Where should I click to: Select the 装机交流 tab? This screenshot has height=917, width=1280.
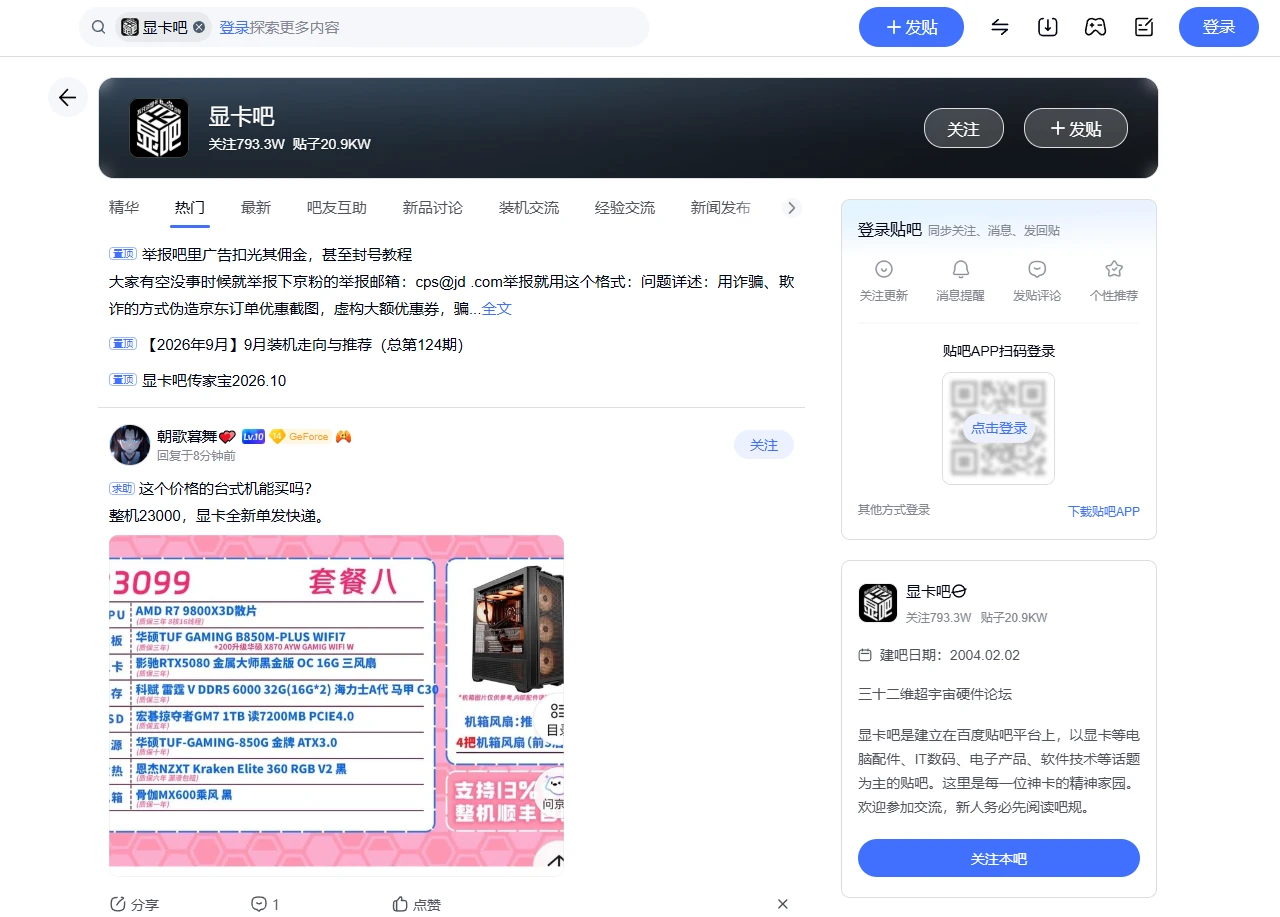(x=529, y=208)
